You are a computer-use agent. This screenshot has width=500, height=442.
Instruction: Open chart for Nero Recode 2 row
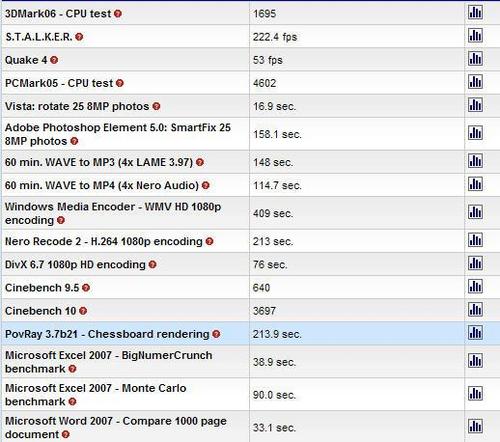click(475, 240)
